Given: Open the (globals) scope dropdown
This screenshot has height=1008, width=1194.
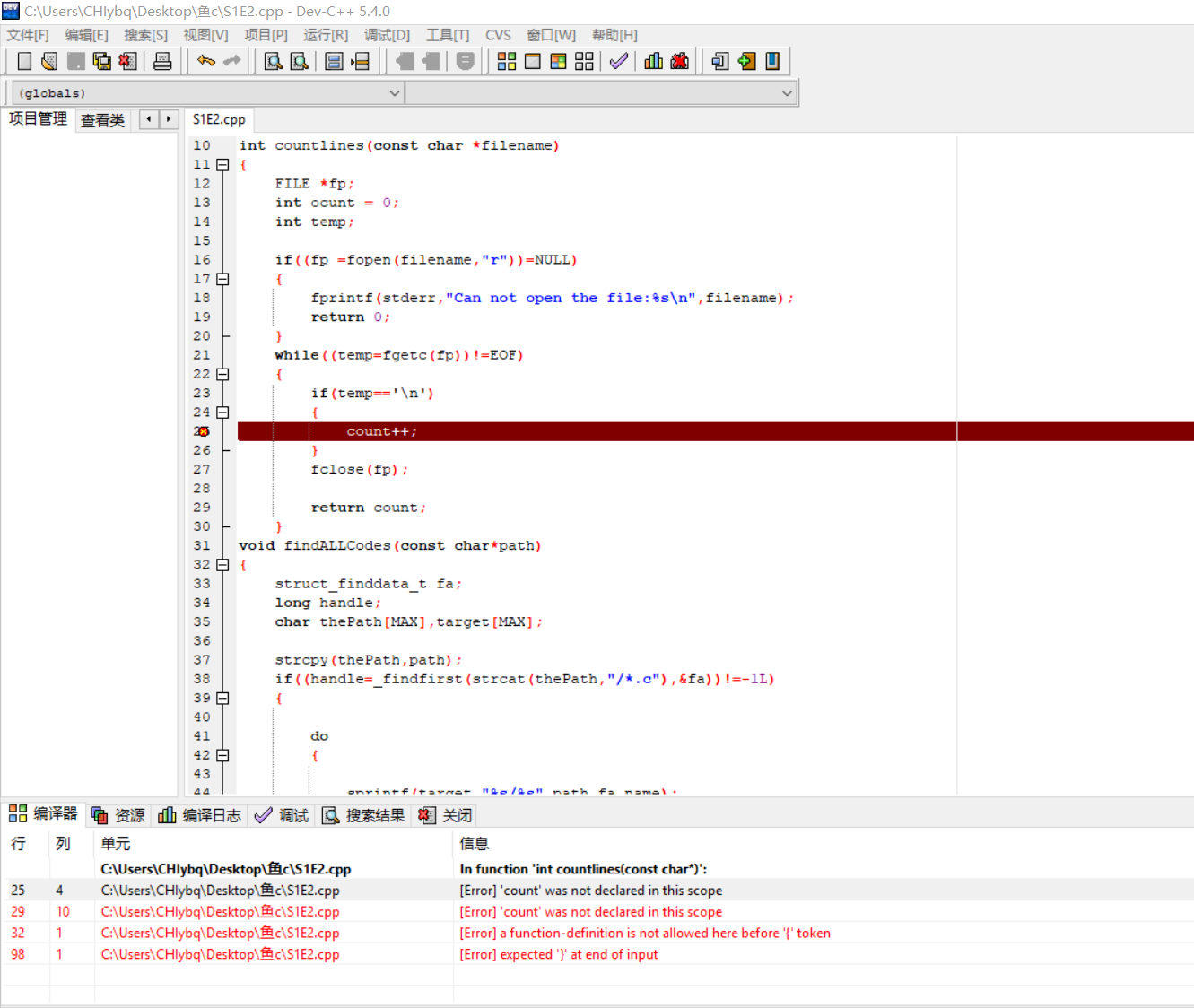Looking at the screenshot, I should [207, 93].
